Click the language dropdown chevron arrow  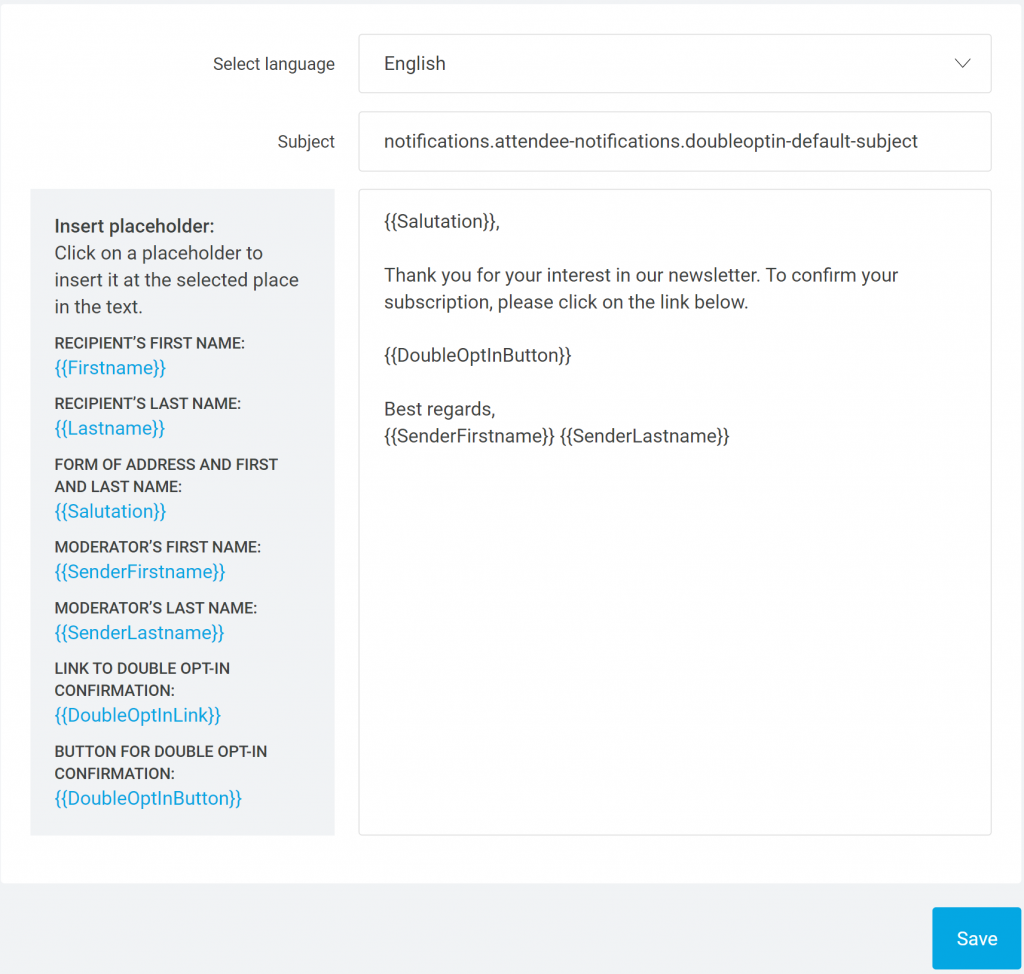click(x=962, y=63)
